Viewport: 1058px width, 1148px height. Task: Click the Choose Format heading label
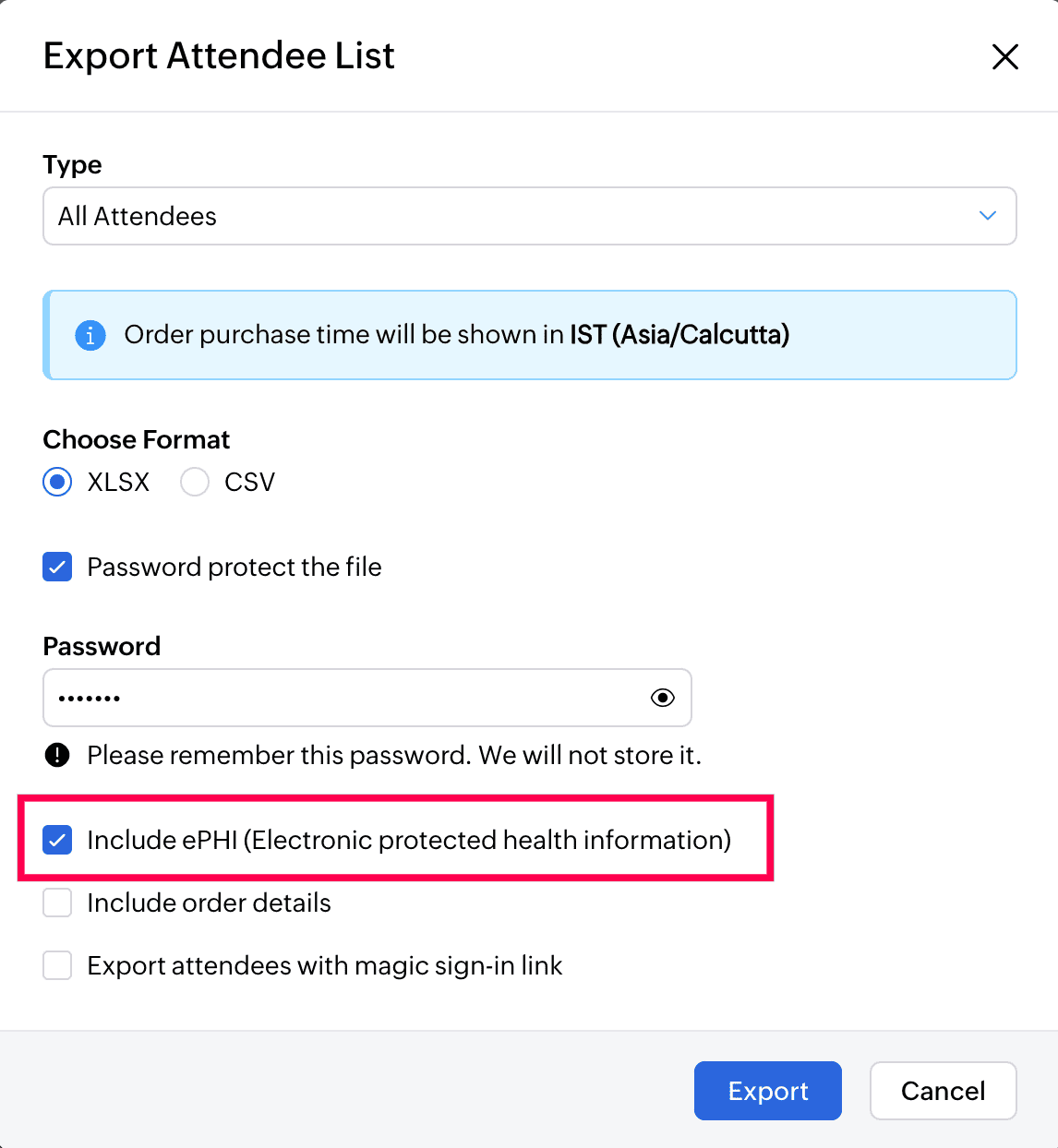(137, 439)
